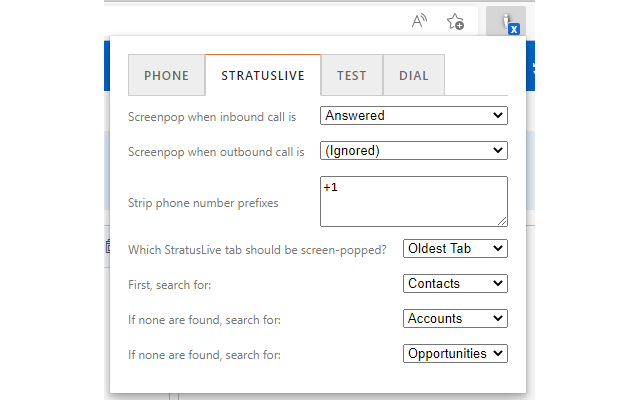Click the strip phone number prefixes field
640x400 pixels.
[x=414, y=201]
